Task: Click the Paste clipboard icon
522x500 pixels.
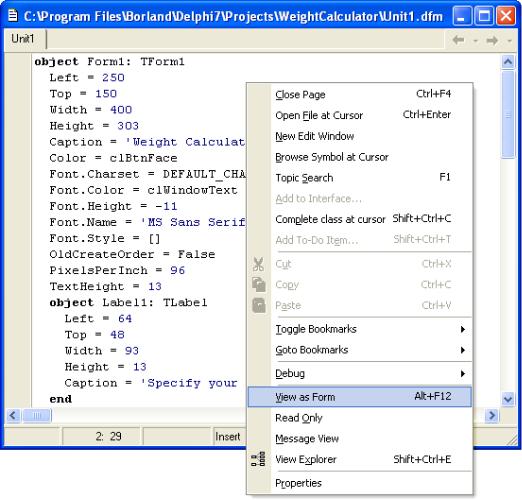Action: [x=259, y=305]
